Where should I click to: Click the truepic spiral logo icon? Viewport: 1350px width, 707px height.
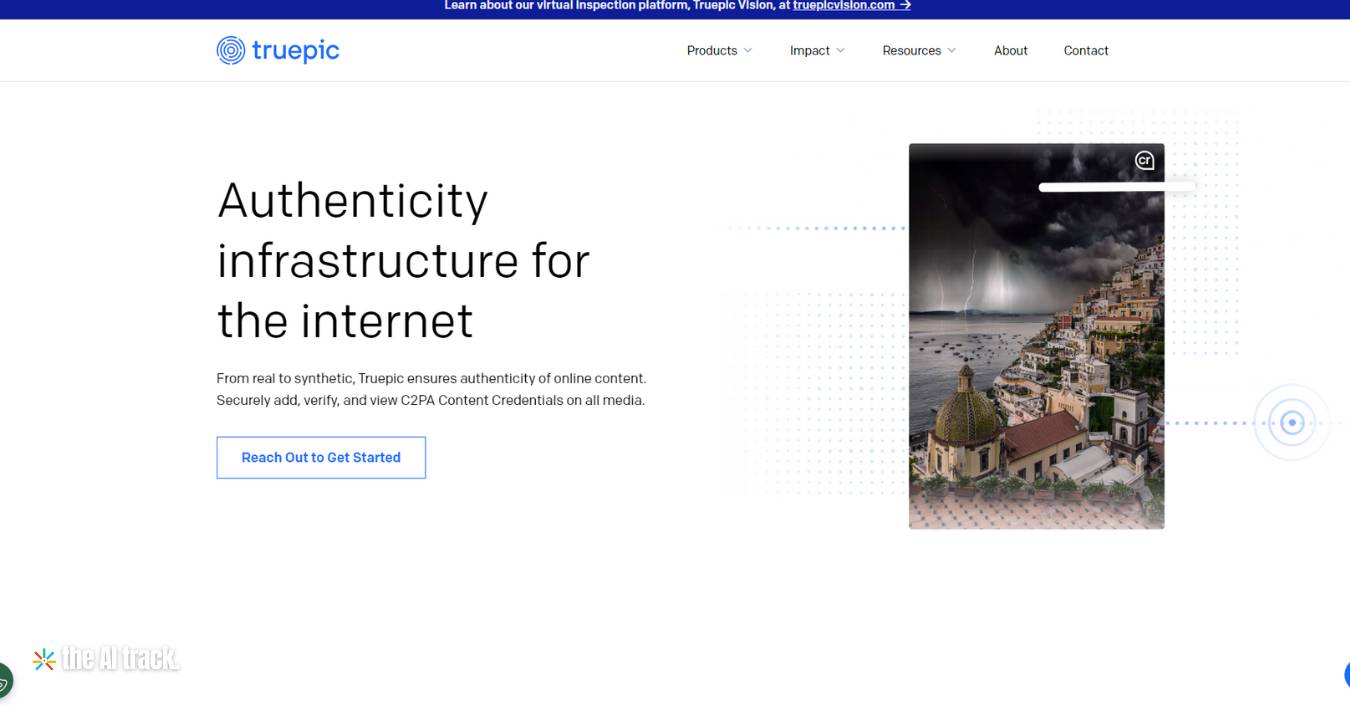(x=232, y=49)
